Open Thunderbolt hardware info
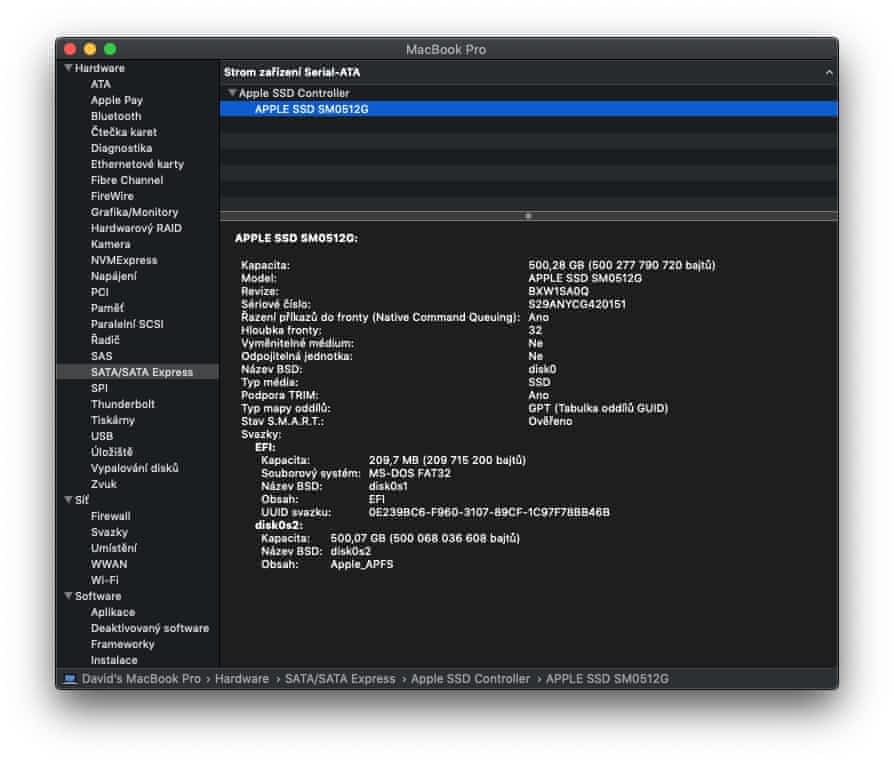 124,404
